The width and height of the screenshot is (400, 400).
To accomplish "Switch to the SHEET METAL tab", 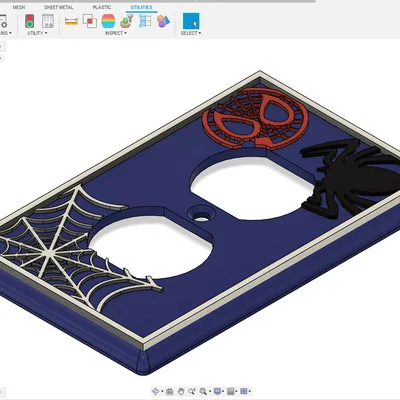I will point(59,7).
